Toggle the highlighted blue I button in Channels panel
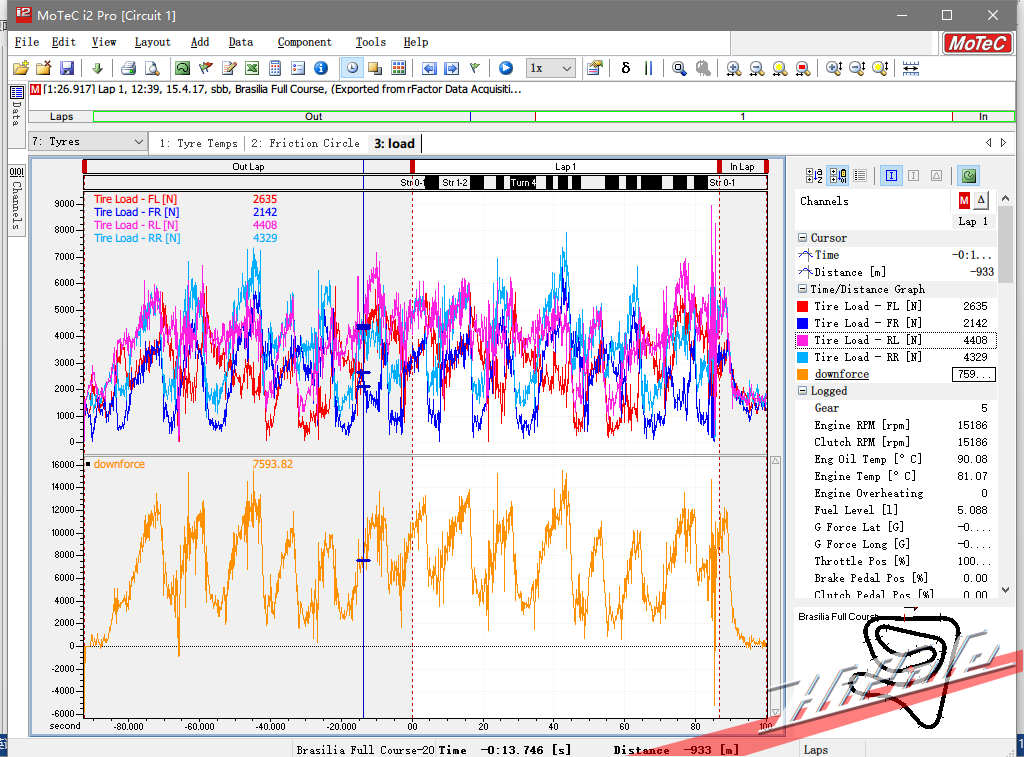This screenshot has width=1024, height=757. click(891, 175)
